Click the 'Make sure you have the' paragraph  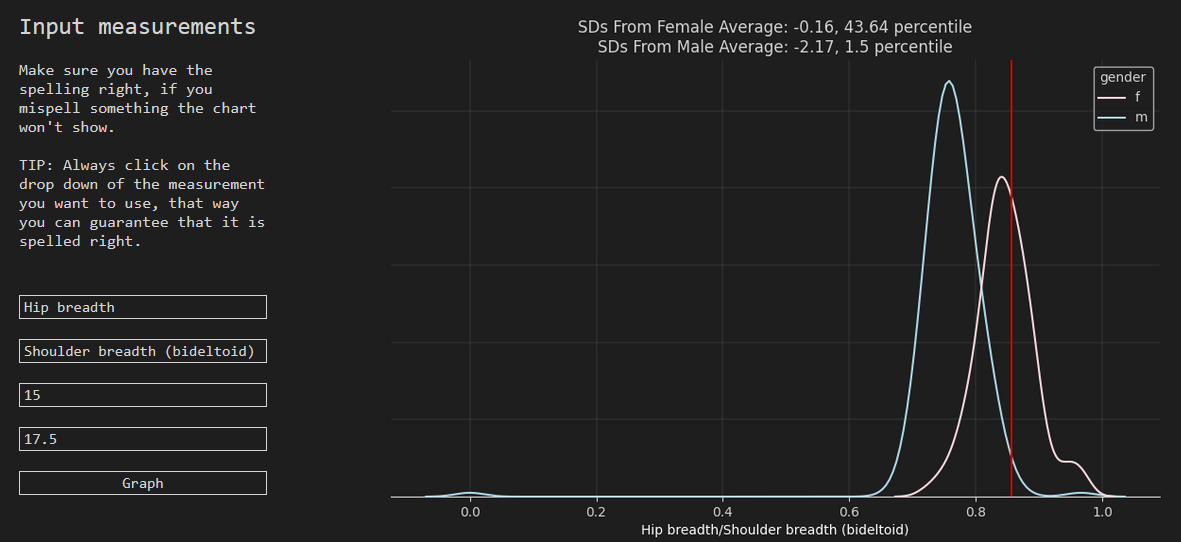[x=138, y=99]
